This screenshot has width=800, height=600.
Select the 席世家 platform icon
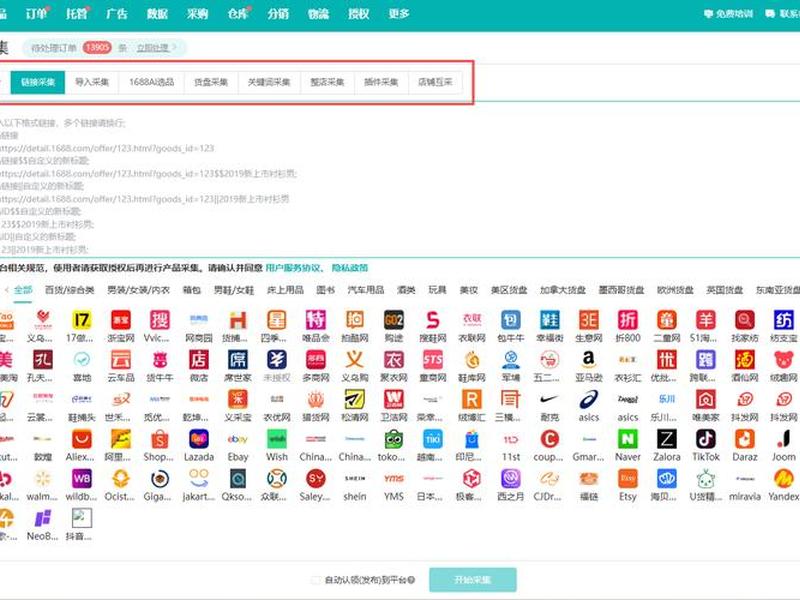(x=238, y=360)
